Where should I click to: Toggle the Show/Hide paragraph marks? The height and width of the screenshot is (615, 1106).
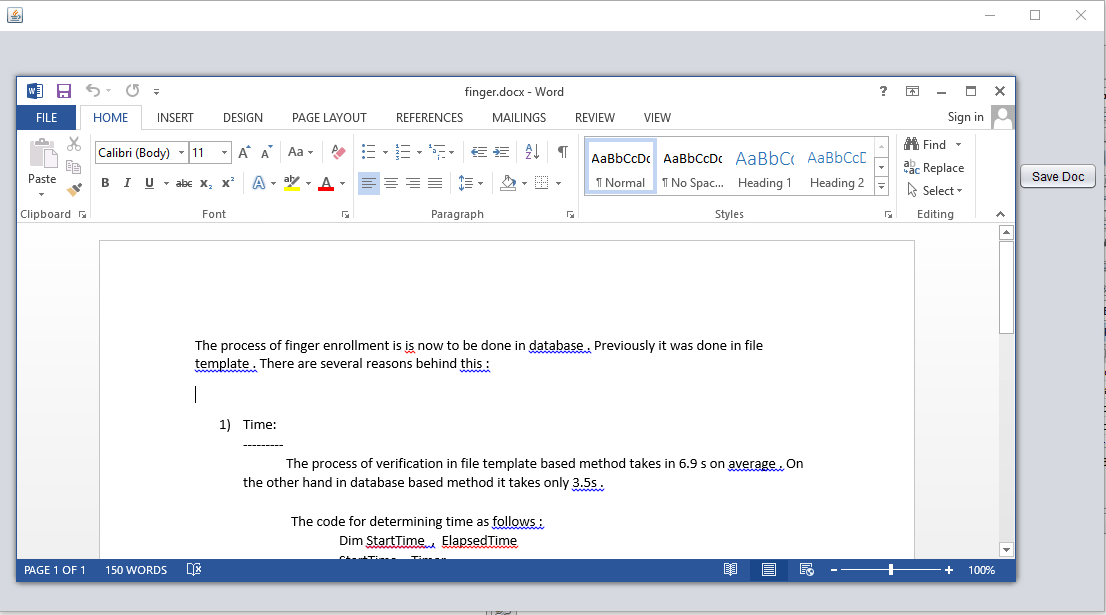[x=561, y=151]
